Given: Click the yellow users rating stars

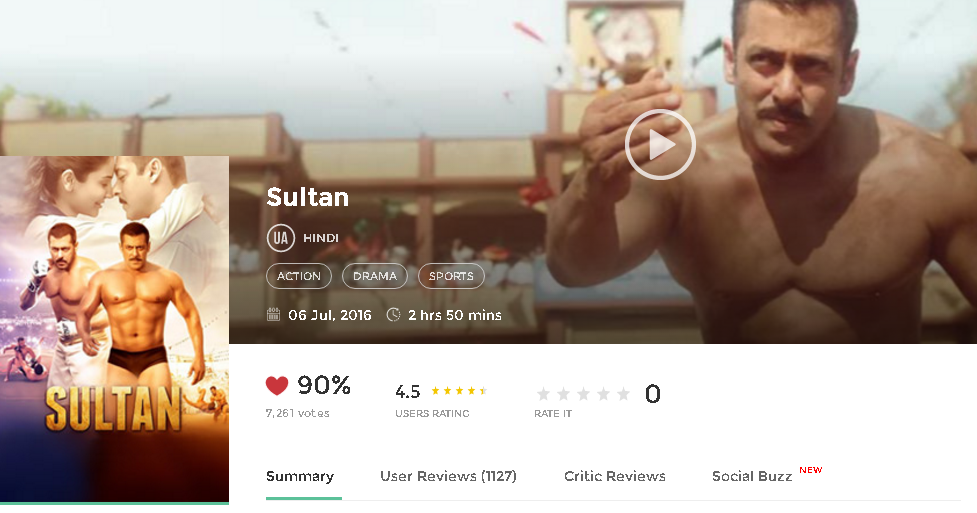Looking at the screenshot, I should pyautogui.click(x=459, y=391).
